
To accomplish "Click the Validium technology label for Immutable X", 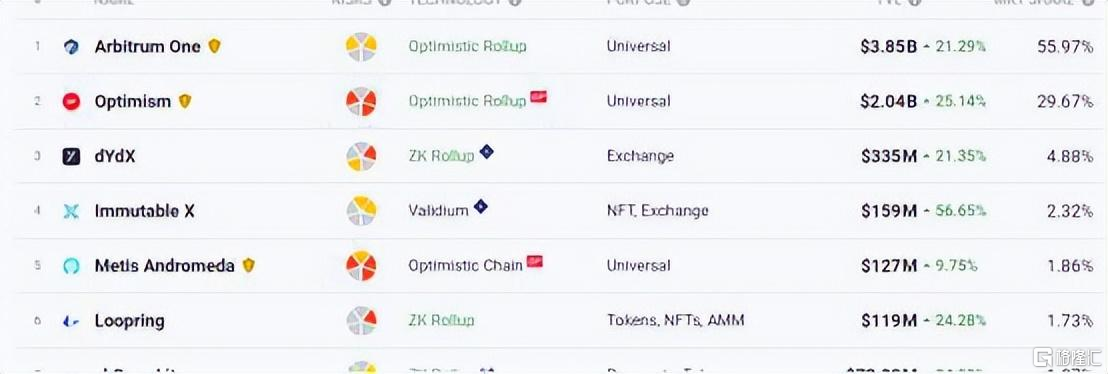I will point(438,211).
